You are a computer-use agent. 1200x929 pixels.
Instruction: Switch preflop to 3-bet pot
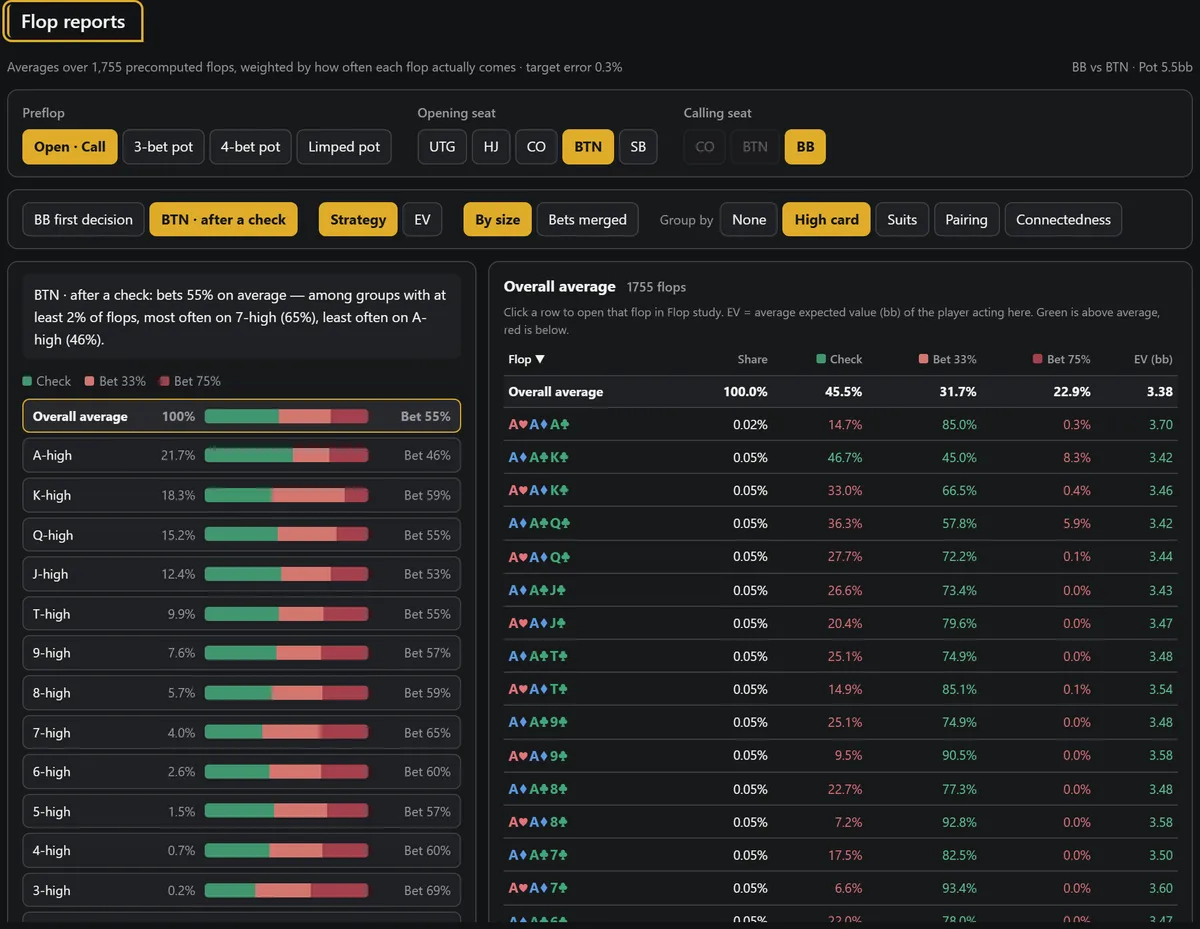pyautogui.click(x=164, y=147)
